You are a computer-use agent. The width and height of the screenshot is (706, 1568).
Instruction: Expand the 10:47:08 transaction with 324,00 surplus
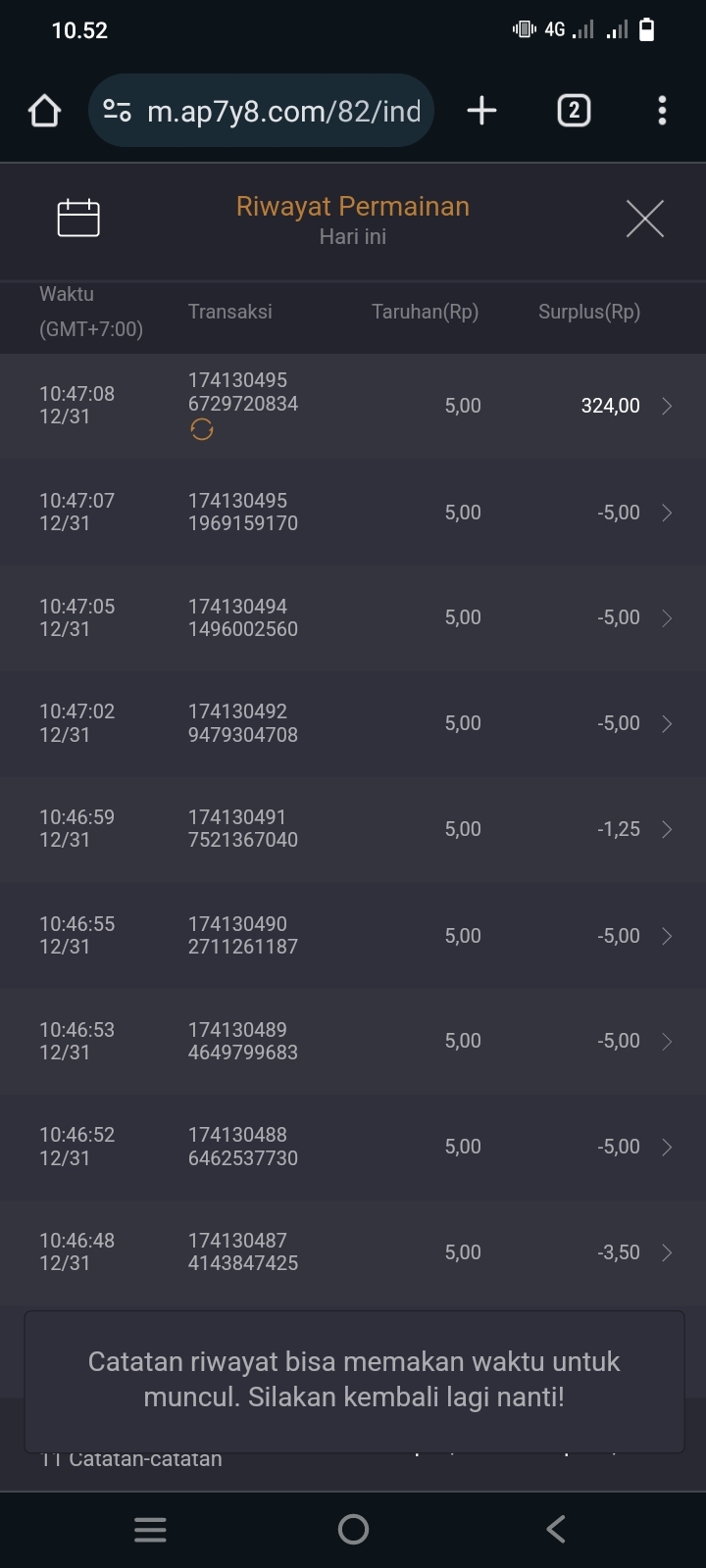coord(667,406)
